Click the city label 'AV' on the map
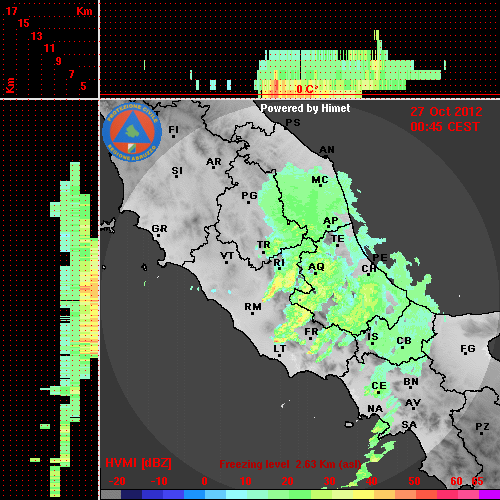 pyautogui.click(x=413, y=403)
